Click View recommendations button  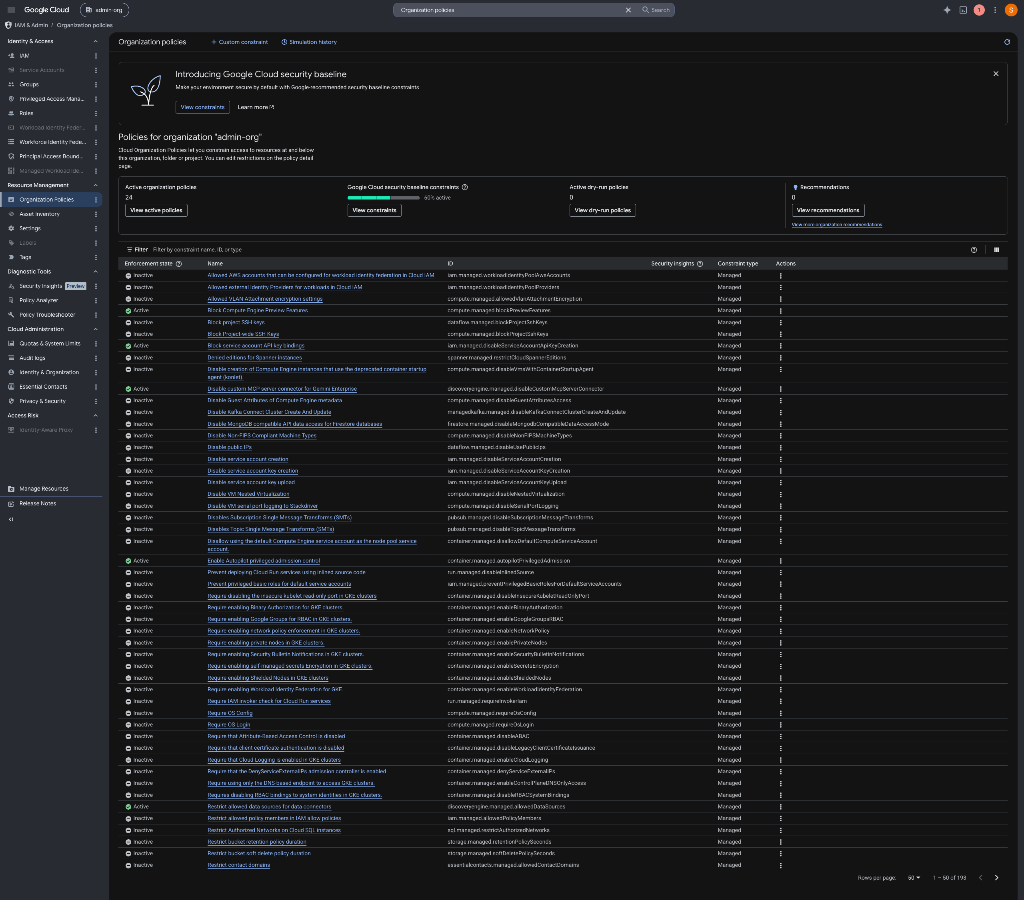click(828, 210)
